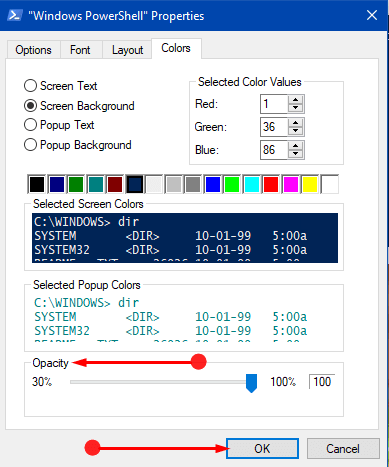Decrease the Blue value with down arrow
The width and height of the screenshot is (389, 467).
(x=295, y=154)
